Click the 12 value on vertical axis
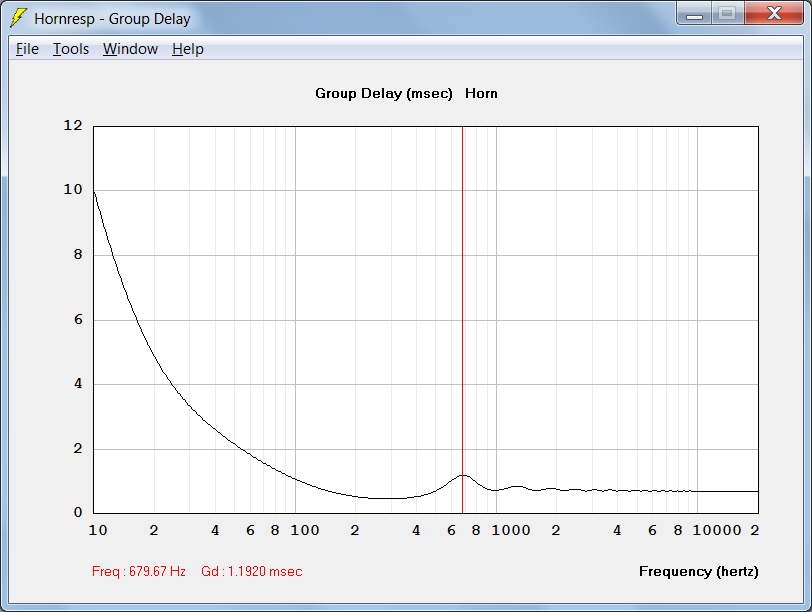 point(73,125)
